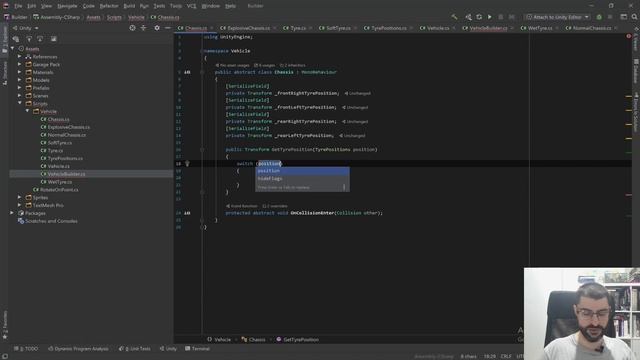
Task: Click the gutter icon beside OnCollisionEnter
Action: coord(187,213)
